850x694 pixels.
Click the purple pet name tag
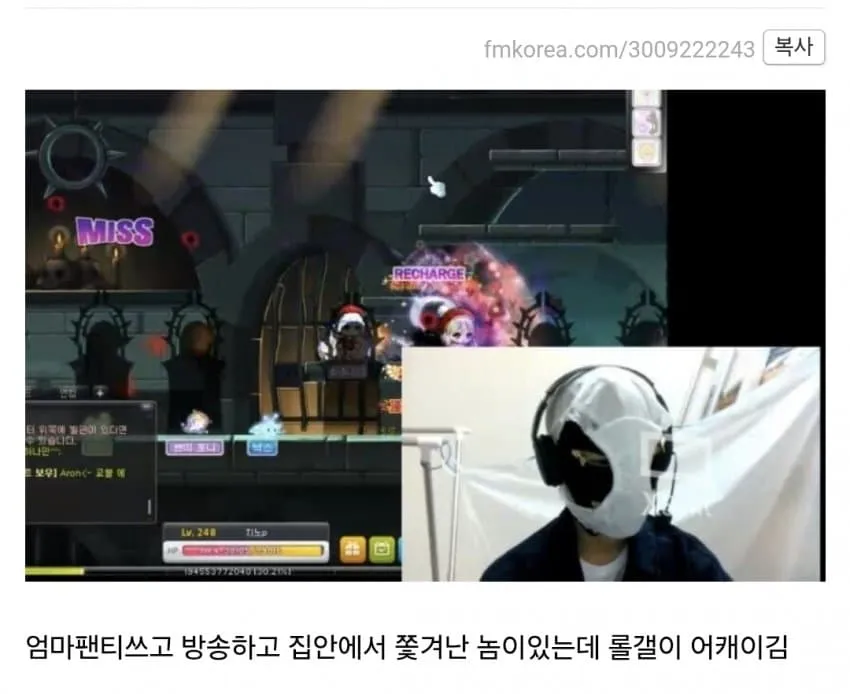coord(195,447)
